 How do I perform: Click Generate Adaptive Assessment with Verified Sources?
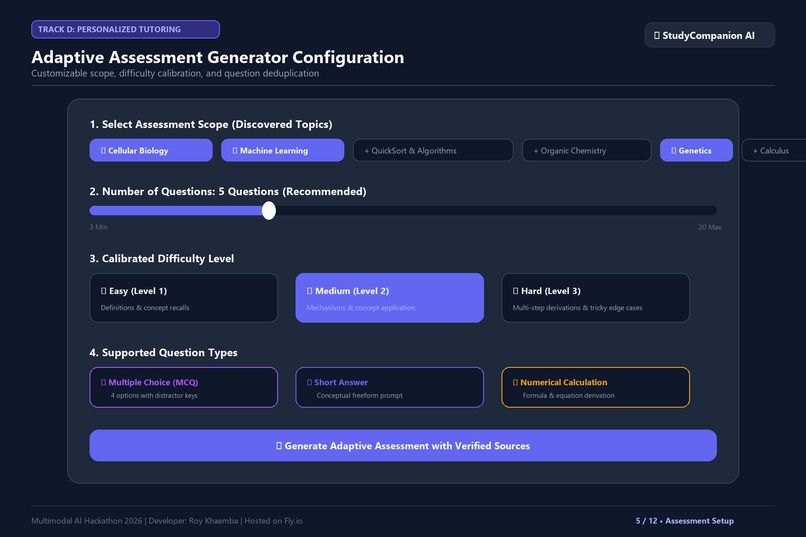point(403,445)
